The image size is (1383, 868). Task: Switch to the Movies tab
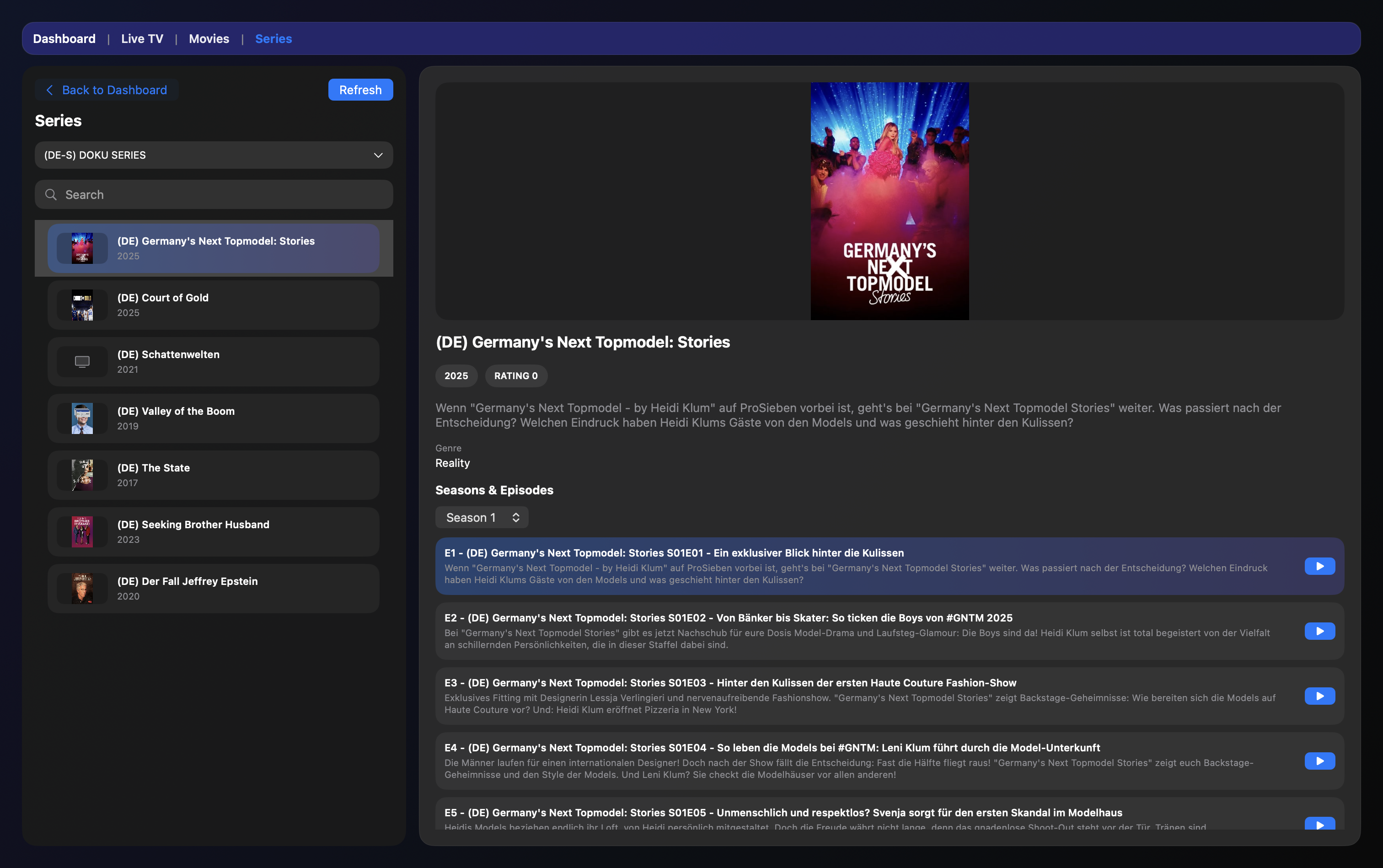209,38
